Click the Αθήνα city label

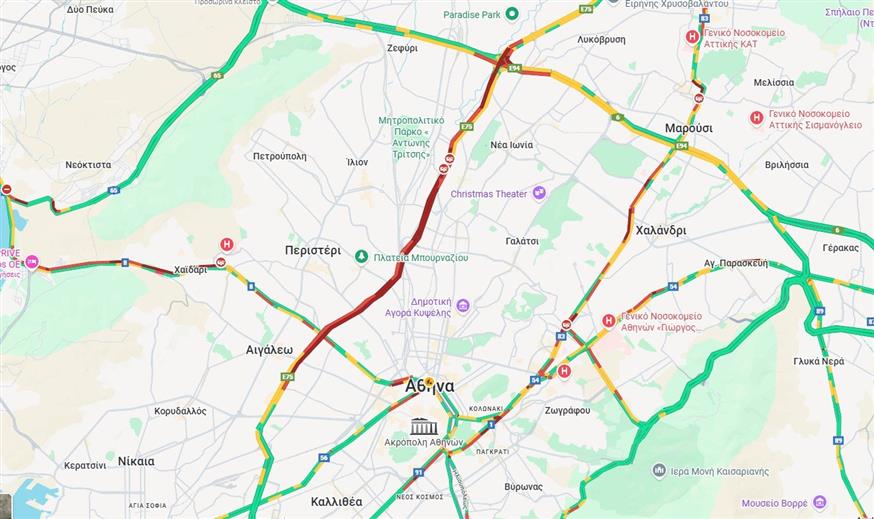430,386
